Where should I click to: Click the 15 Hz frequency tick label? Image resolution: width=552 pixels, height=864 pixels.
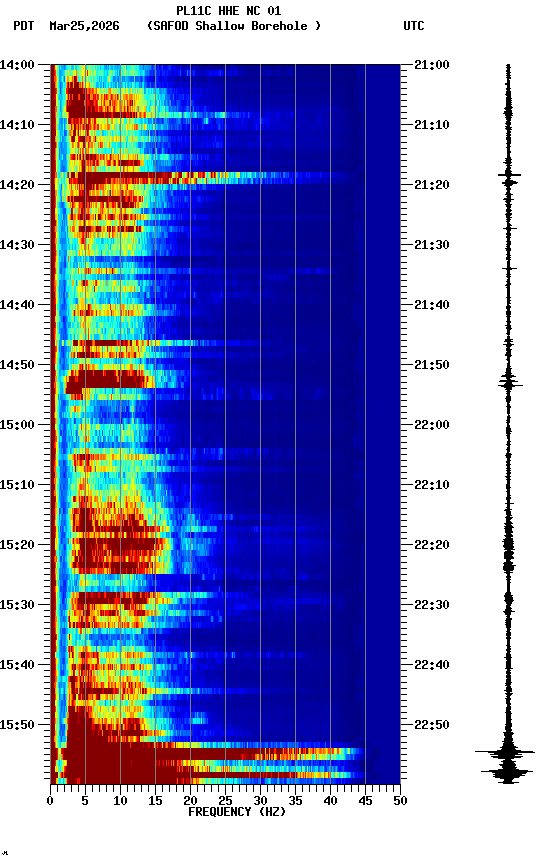(x=155, y=801)
